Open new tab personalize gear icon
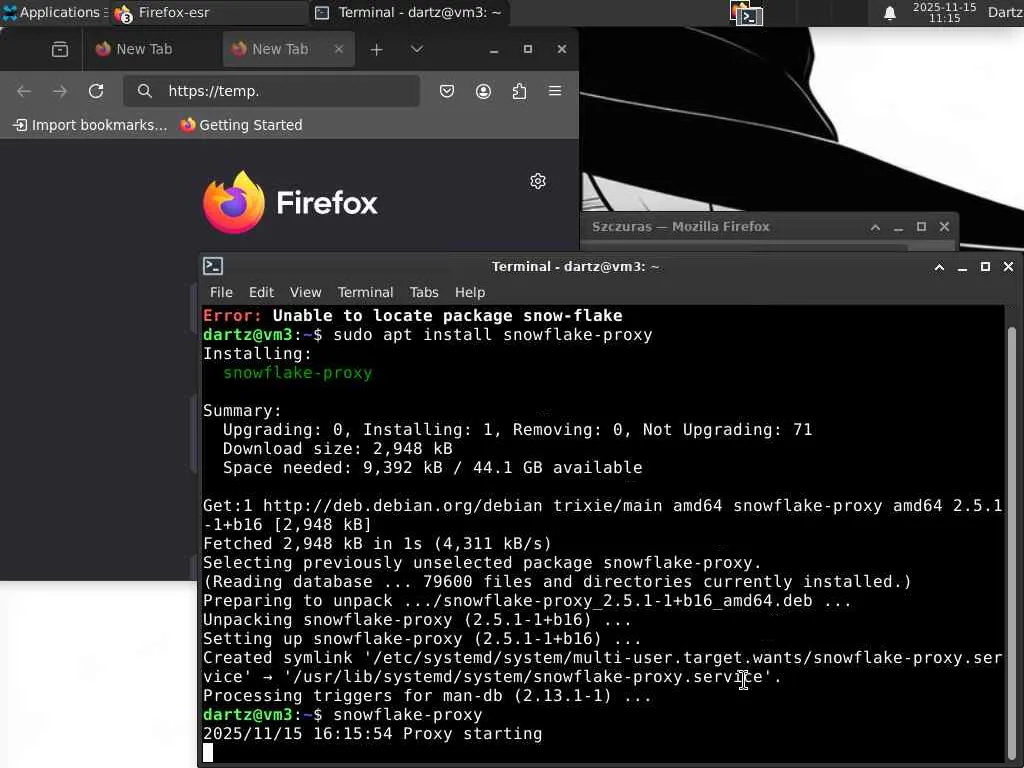 coord(537,181)
